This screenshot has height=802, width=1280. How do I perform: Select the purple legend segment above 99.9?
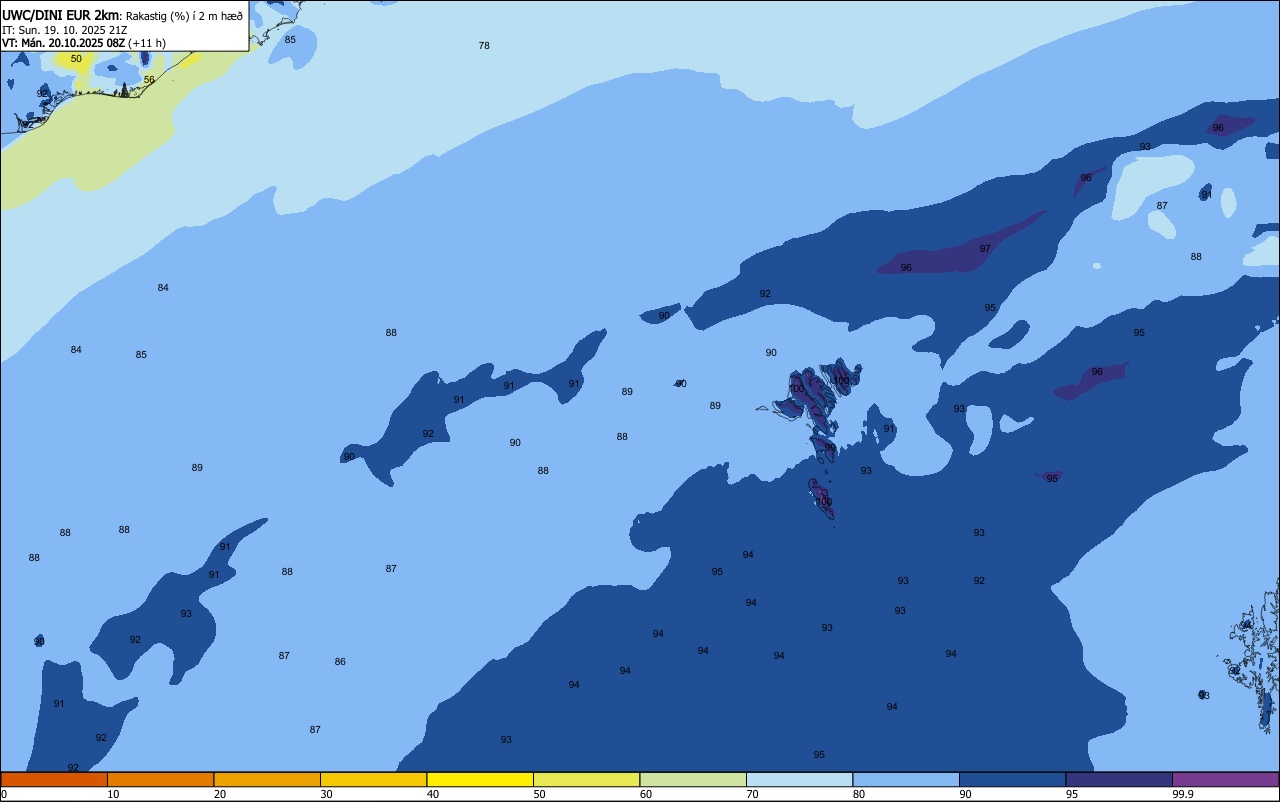click(x=1225, y=779)
